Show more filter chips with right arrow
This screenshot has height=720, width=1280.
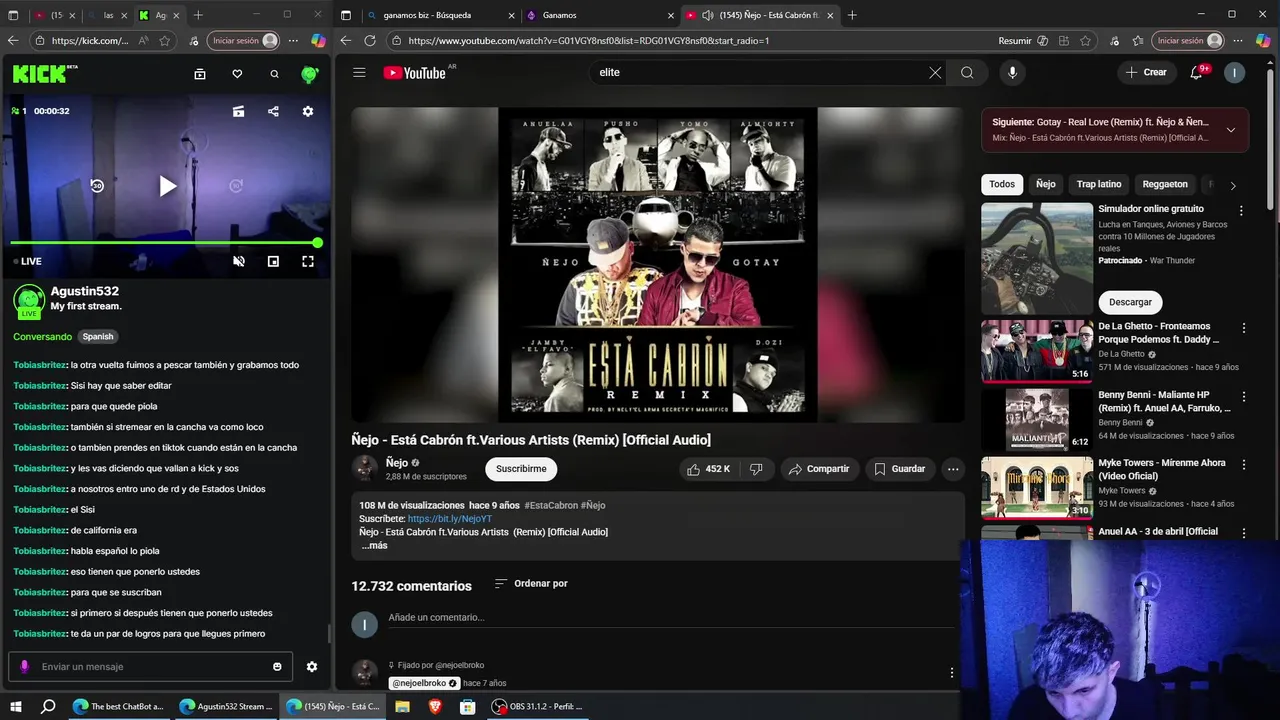pyautogui.click(x=1233, y=185)
